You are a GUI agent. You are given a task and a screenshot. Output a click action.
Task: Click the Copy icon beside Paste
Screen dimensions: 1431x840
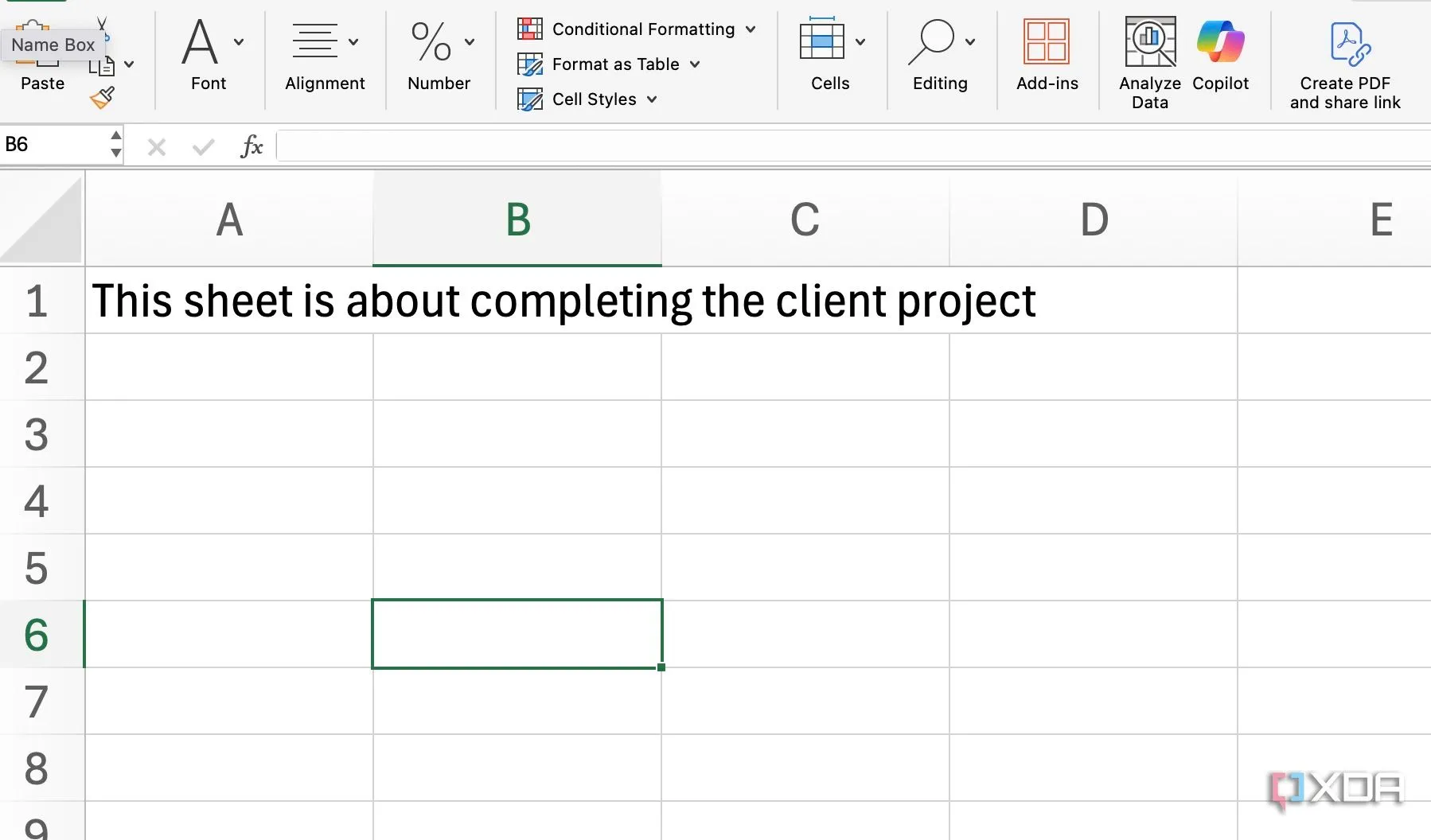[103, 66]
